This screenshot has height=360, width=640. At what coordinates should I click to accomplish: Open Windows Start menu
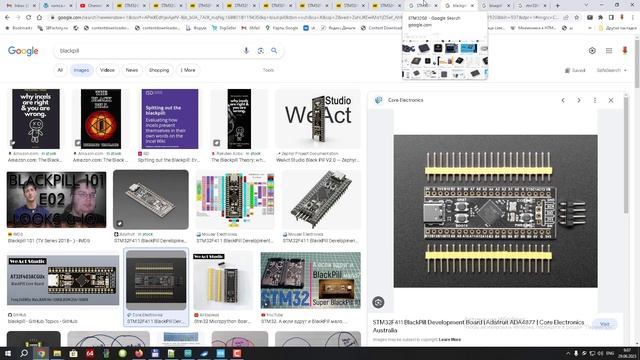pos(7,353)
